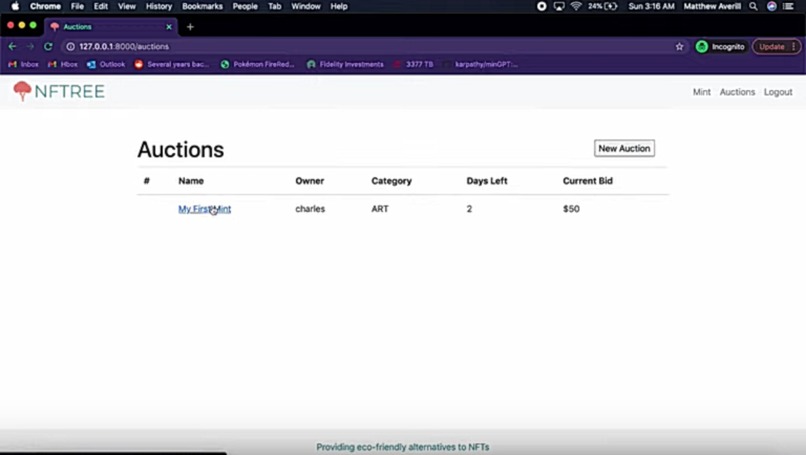Image resolution: width=806 pixels, height=455 pixels.
Task: Open the Wi-Fi status menu
Action: [576, 6]
